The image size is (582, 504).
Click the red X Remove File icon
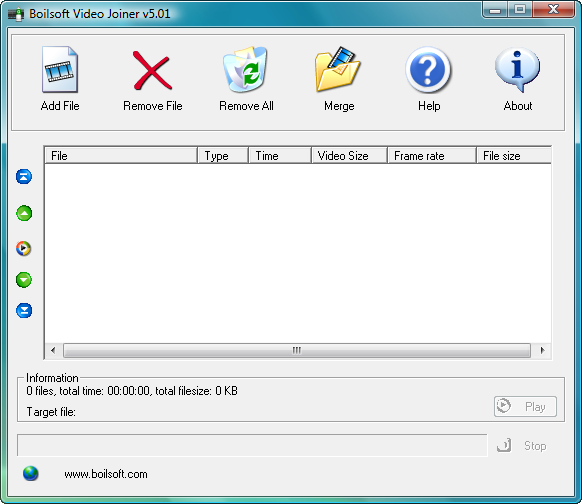pyautogui.click(x=152, y=71)
